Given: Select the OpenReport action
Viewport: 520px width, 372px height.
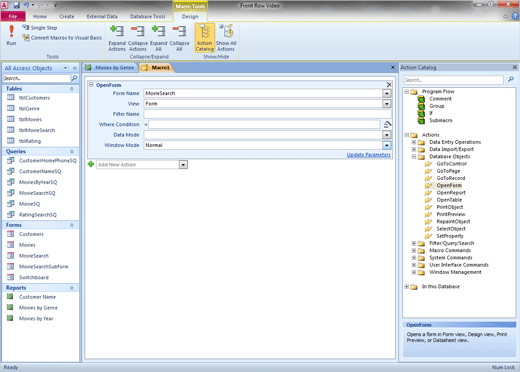Looking at the screenshot, I should [x=451, y=193].
